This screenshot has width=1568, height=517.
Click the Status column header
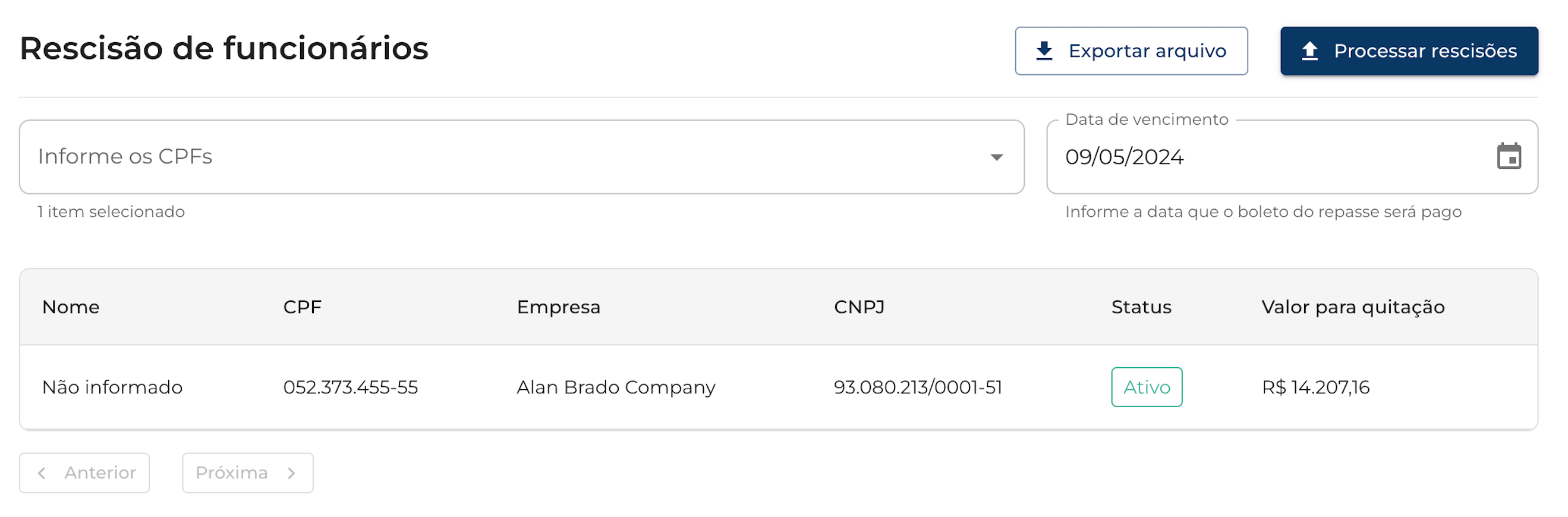1141,307
